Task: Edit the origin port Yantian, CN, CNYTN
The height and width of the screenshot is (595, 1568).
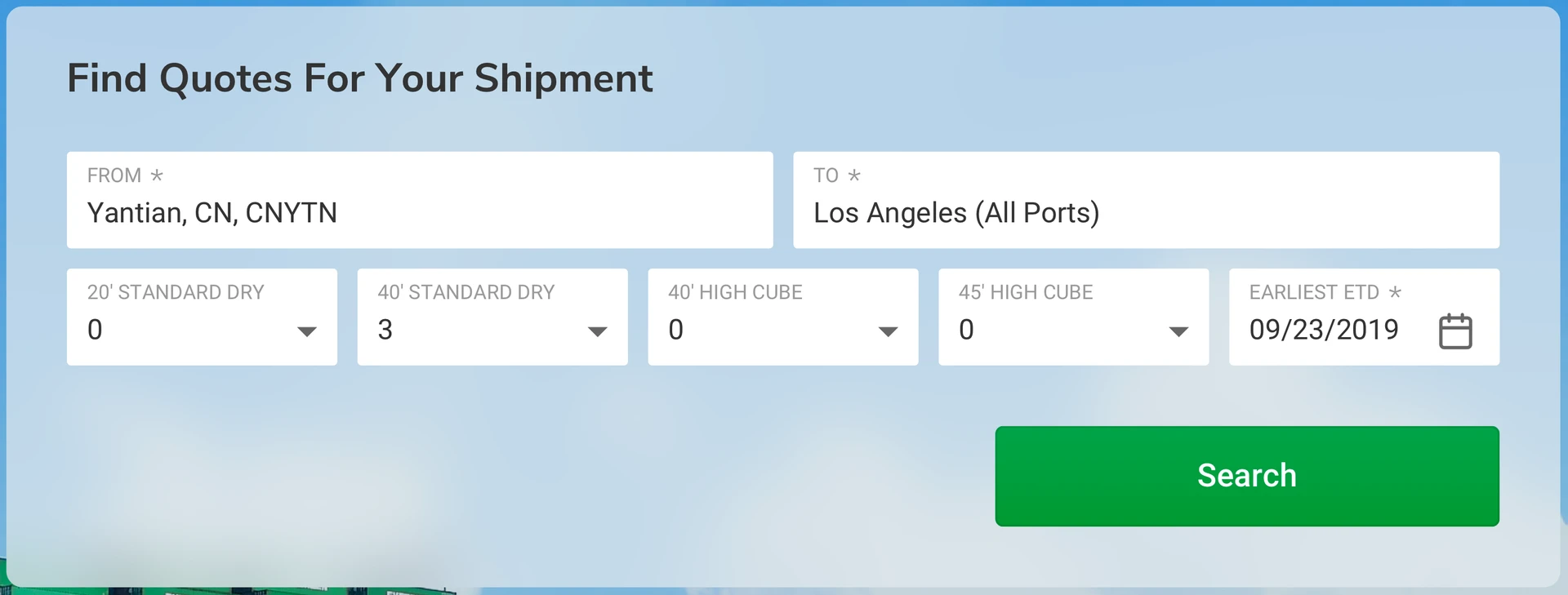Action: pos(212,213)
